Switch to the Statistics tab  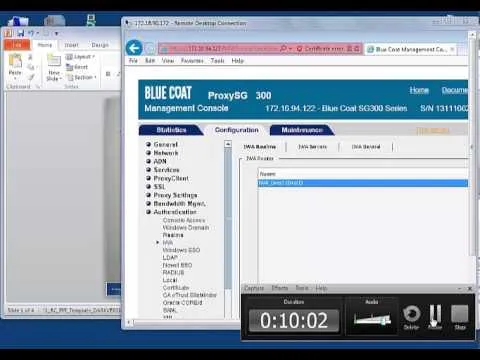point(171,130)
